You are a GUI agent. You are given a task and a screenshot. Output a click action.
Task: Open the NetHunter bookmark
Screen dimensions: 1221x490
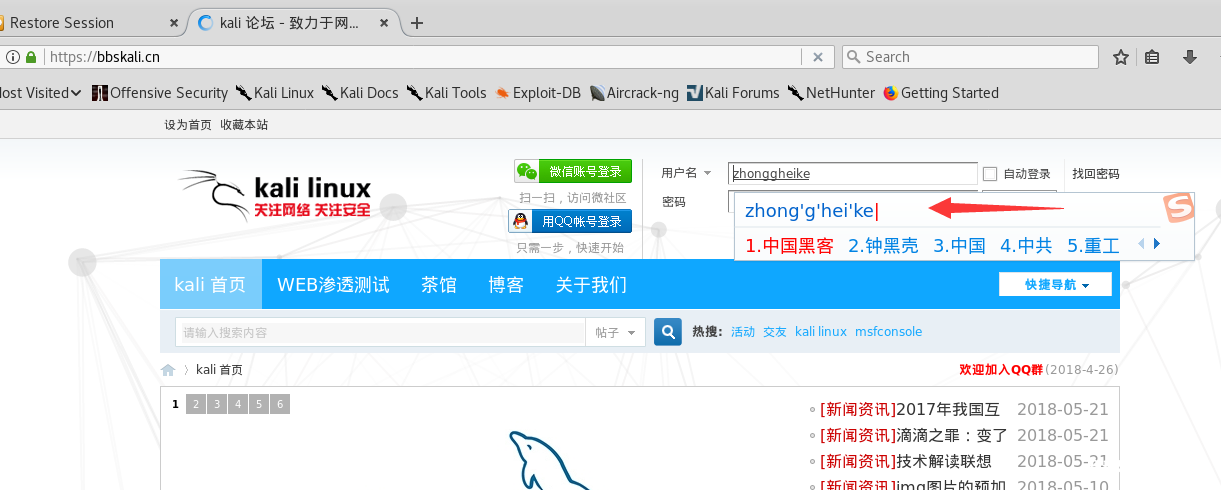(x=832, y=93)
